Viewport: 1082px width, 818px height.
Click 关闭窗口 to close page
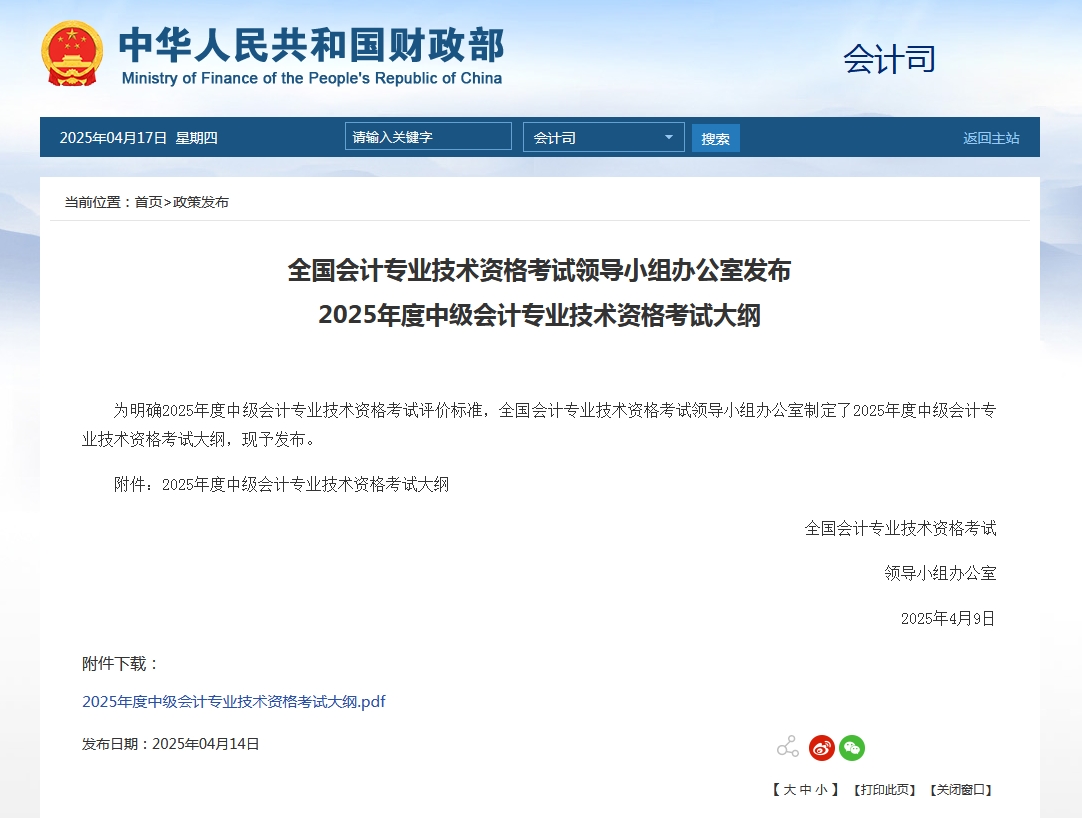click(x=961, y=790)
